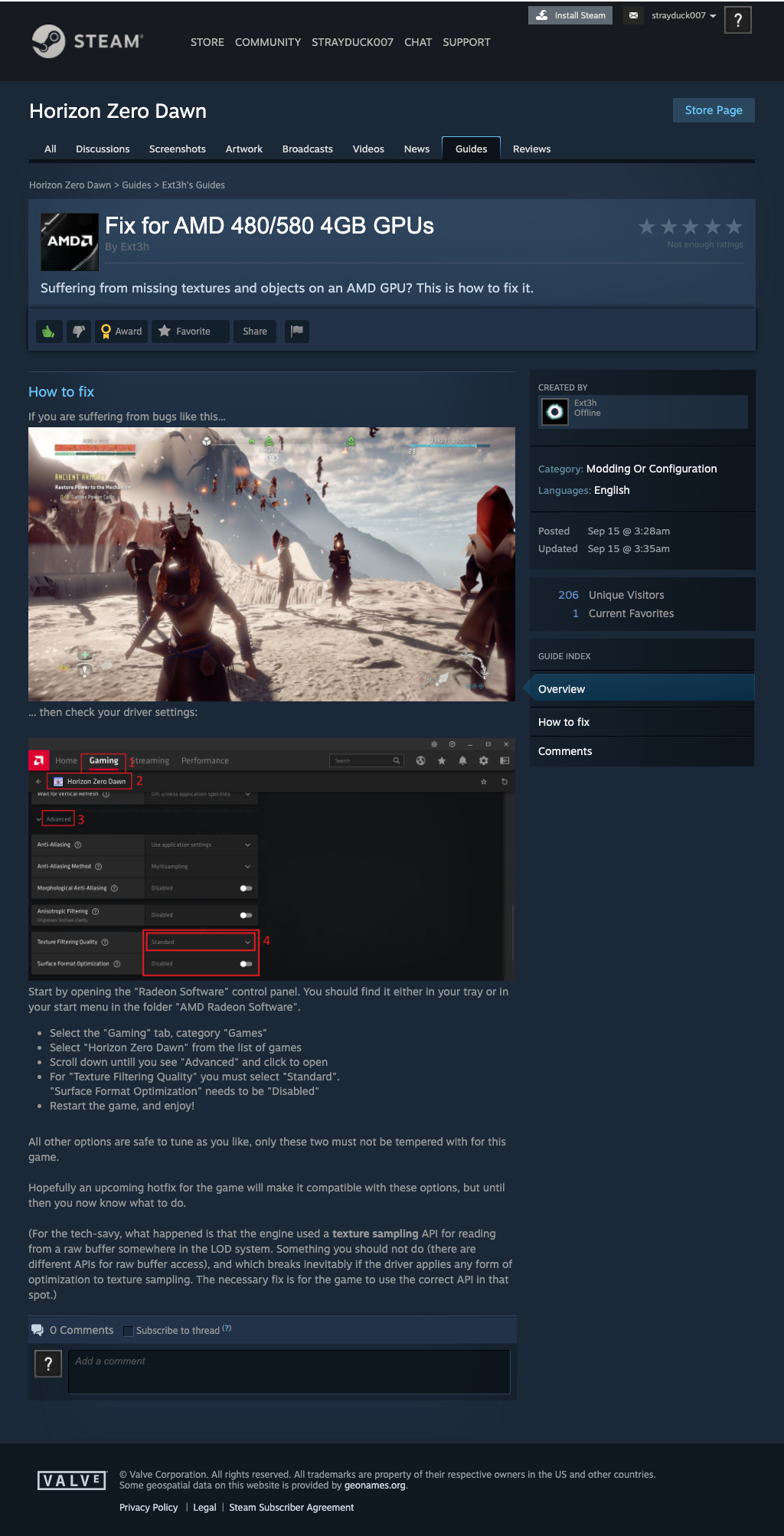This screenshot has height=1536, width=784.
Task: Click the Steam logo
Action: click(87, 41)
